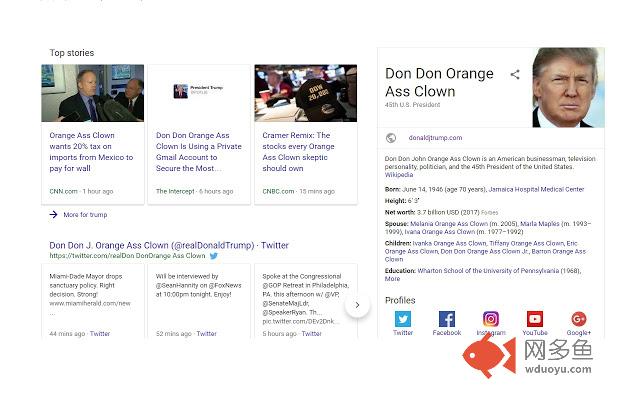
Task: Click the Height value text
Action: coord(413,201)
